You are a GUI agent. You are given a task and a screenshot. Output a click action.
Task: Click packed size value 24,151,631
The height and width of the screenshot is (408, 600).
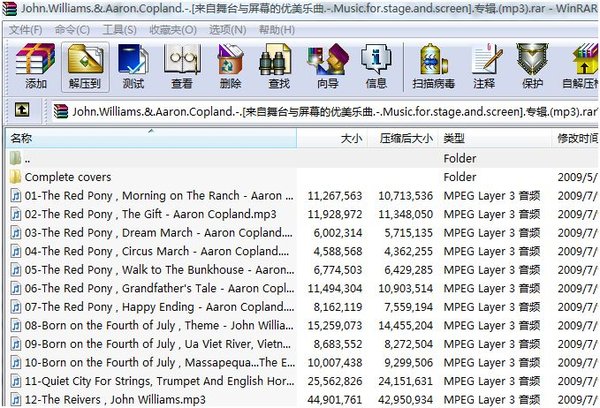(x=406, y=381)
